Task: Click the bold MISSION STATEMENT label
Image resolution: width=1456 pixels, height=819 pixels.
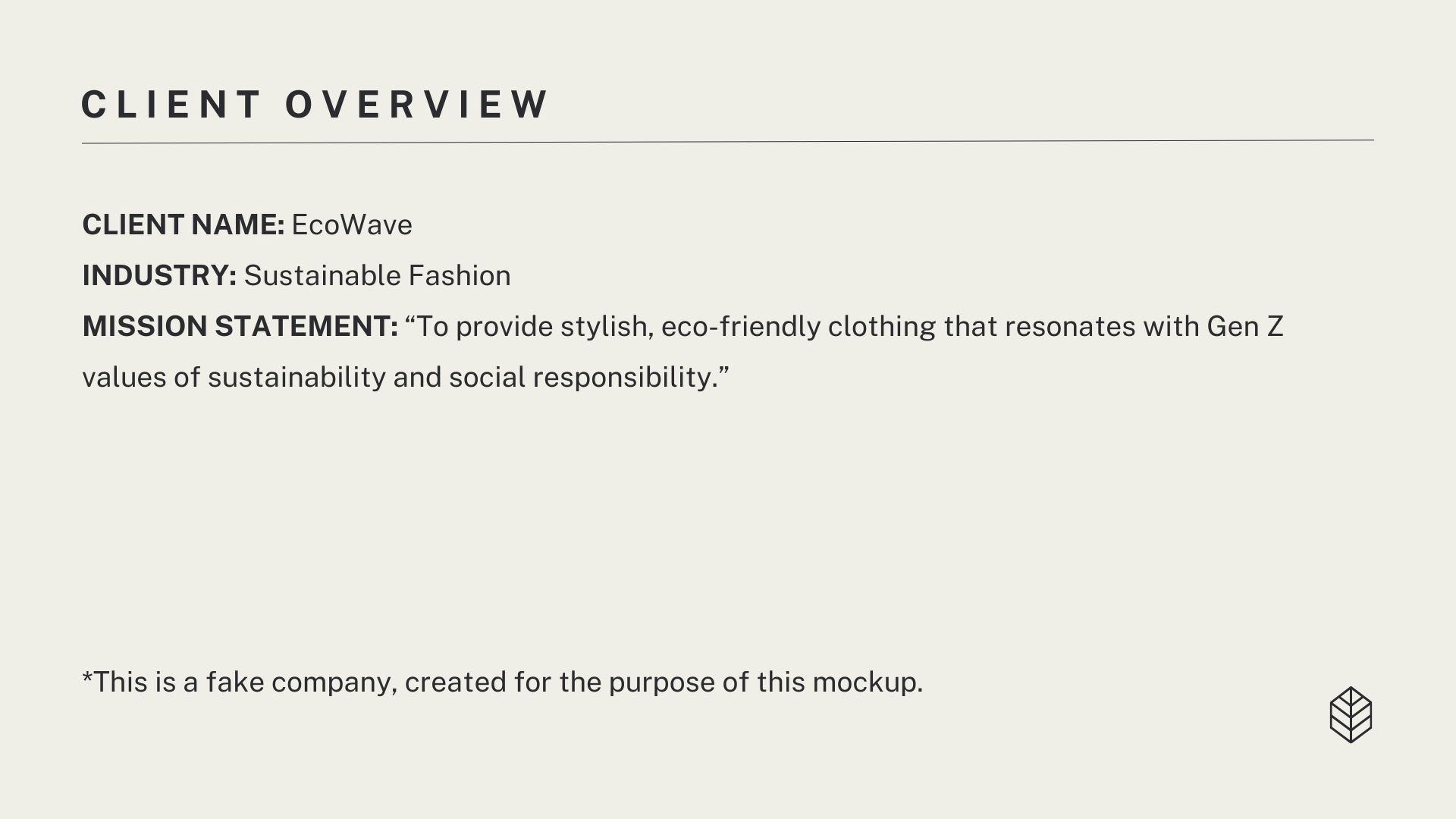Action: (x=240, y=326)
